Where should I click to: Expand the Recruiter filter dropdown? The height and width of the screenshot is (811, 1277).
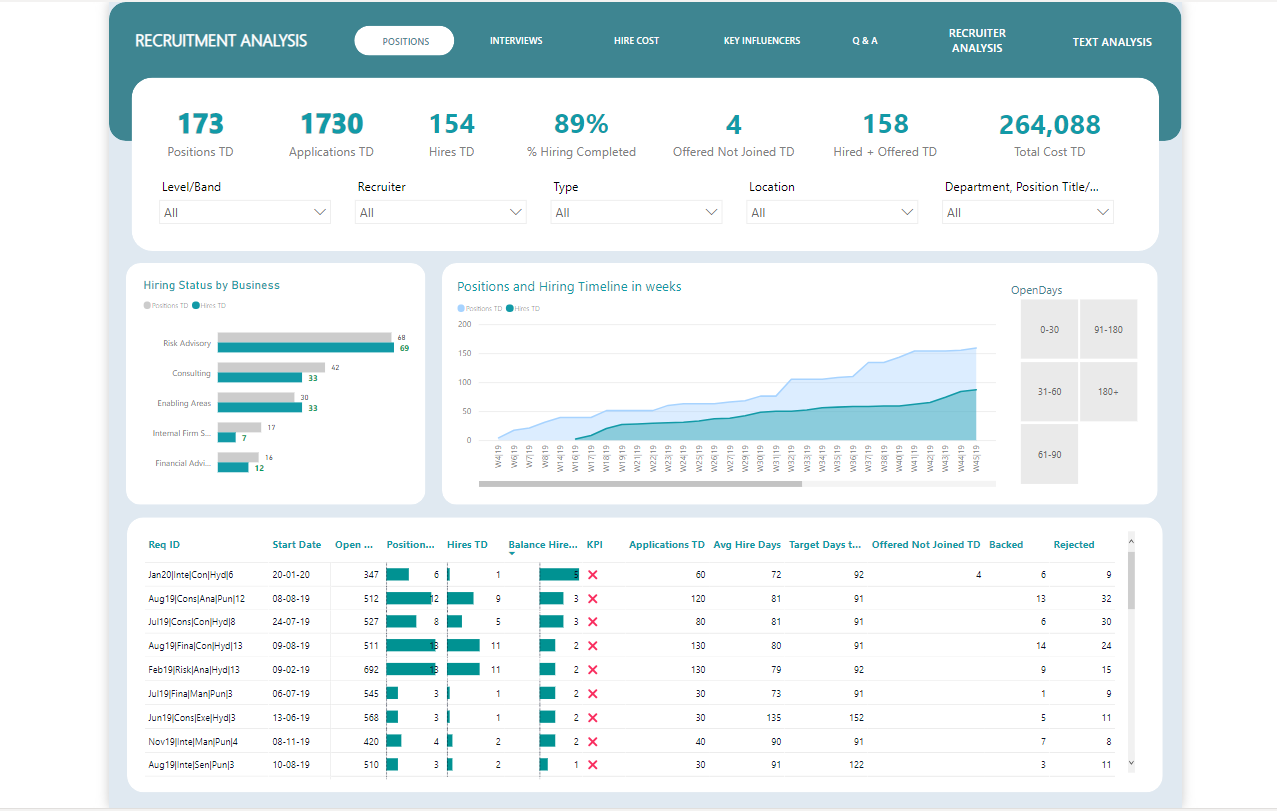pyautogui.click(x=441, y=212)
